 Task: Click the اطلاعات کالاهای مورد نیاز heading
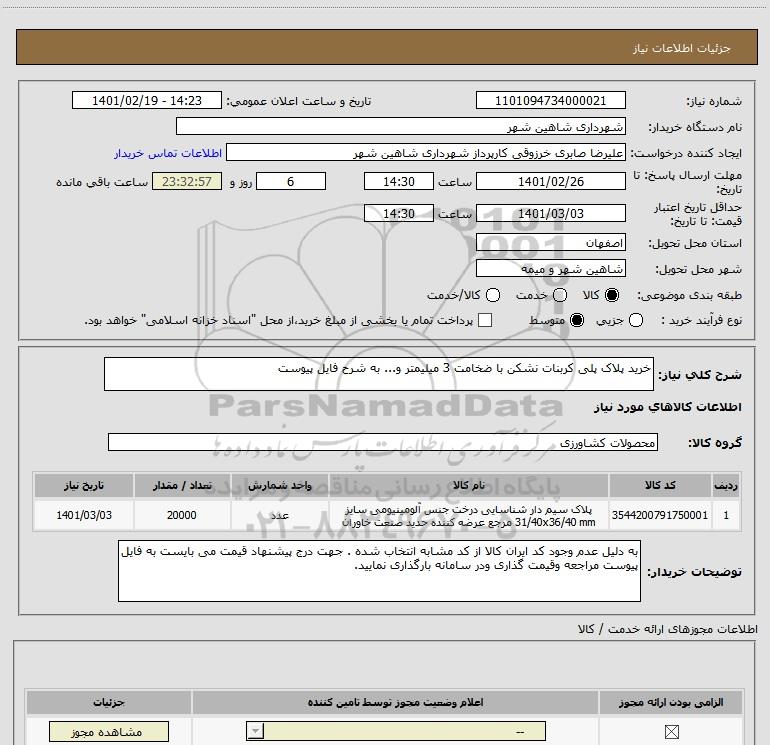coord(668,407)
